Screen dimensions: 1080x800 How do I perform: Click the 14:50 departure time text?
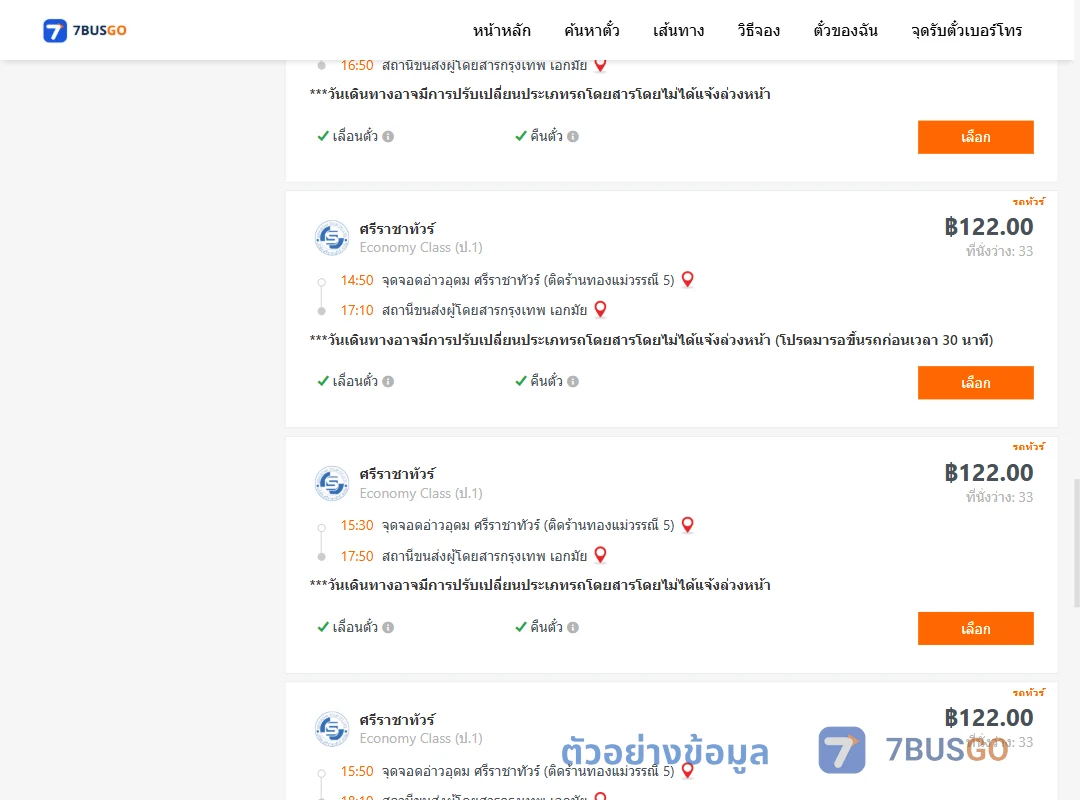click(x=357, y=280)
